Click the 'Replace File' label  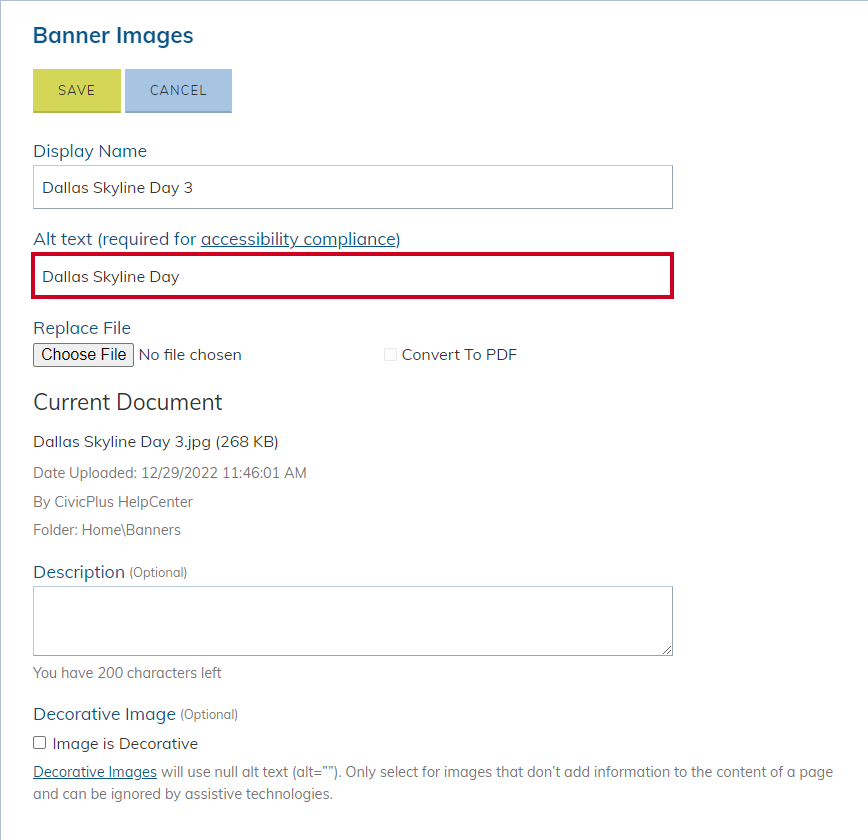click(x=82, y=328)
